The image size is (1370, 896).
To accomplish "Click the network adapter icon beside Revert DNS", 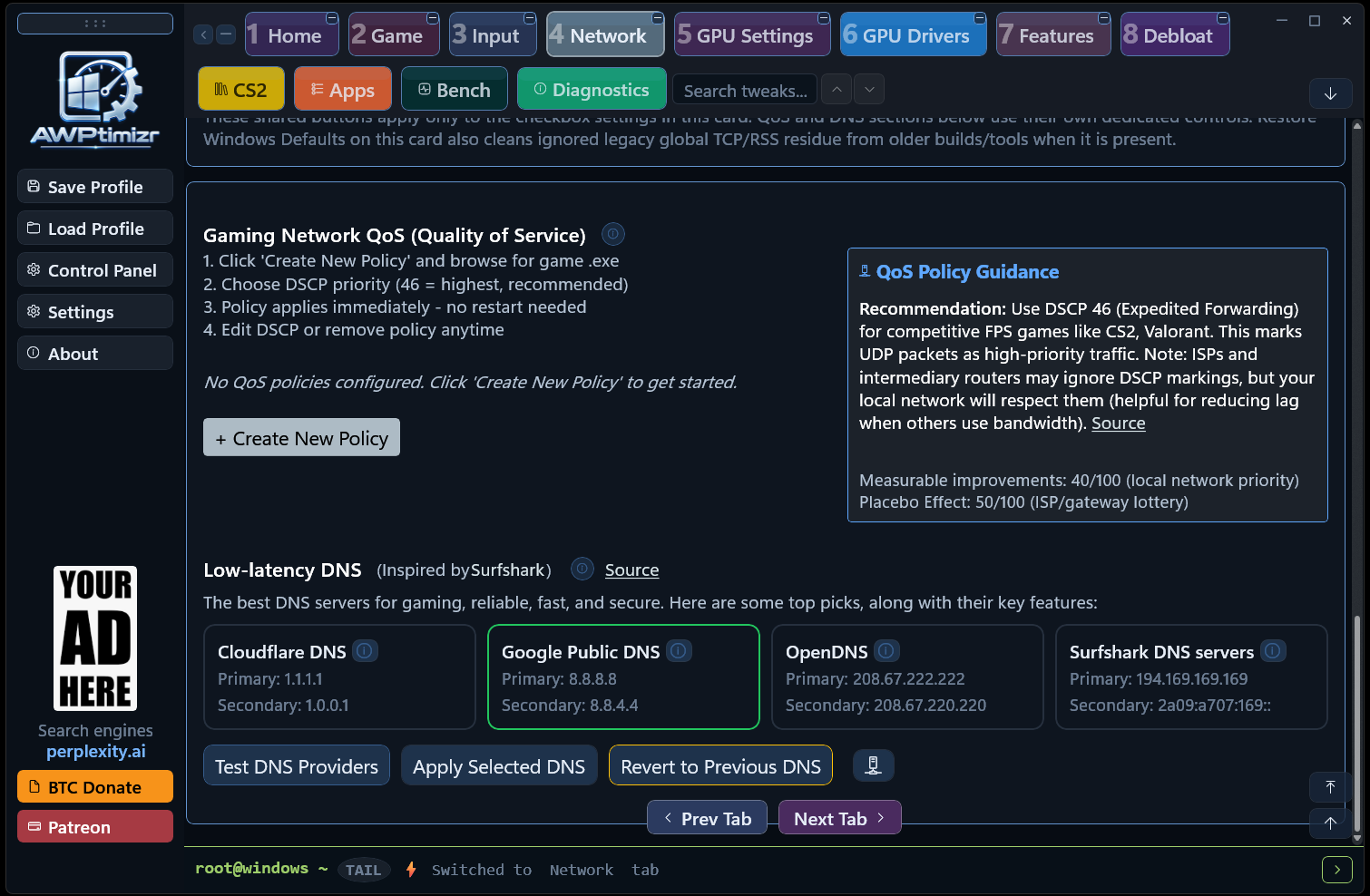I will 873,765.
